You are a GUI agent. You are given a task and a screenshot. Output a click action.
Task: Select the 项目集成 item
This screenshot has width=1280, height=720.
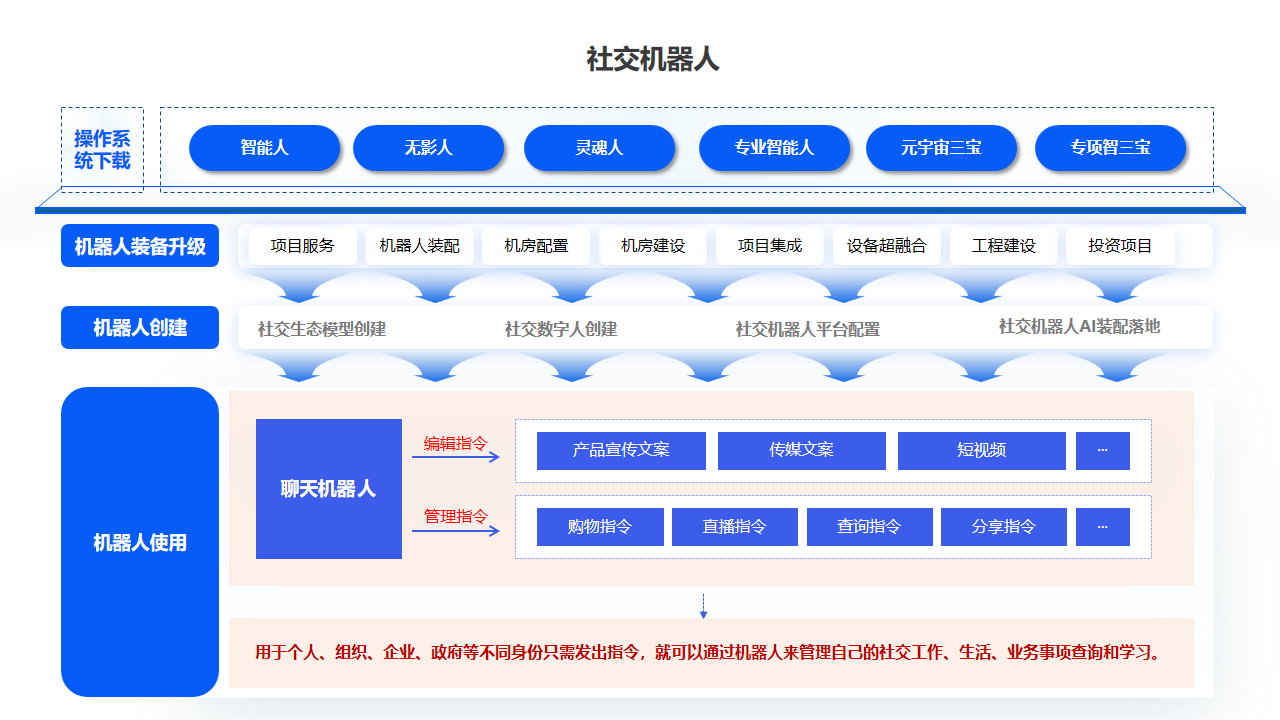(770, 246)
